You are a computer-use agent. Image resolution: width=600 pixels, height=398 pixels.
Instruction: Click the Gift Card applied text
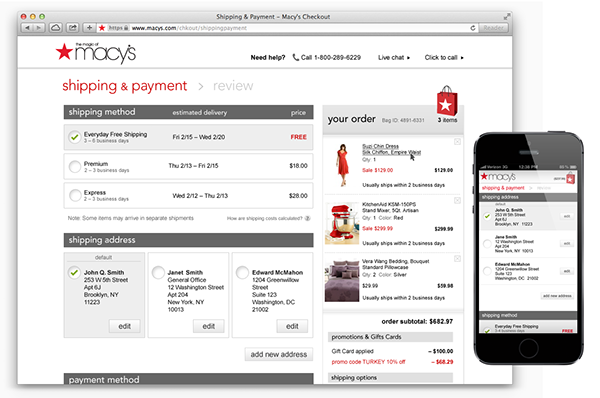coord(352,351)
